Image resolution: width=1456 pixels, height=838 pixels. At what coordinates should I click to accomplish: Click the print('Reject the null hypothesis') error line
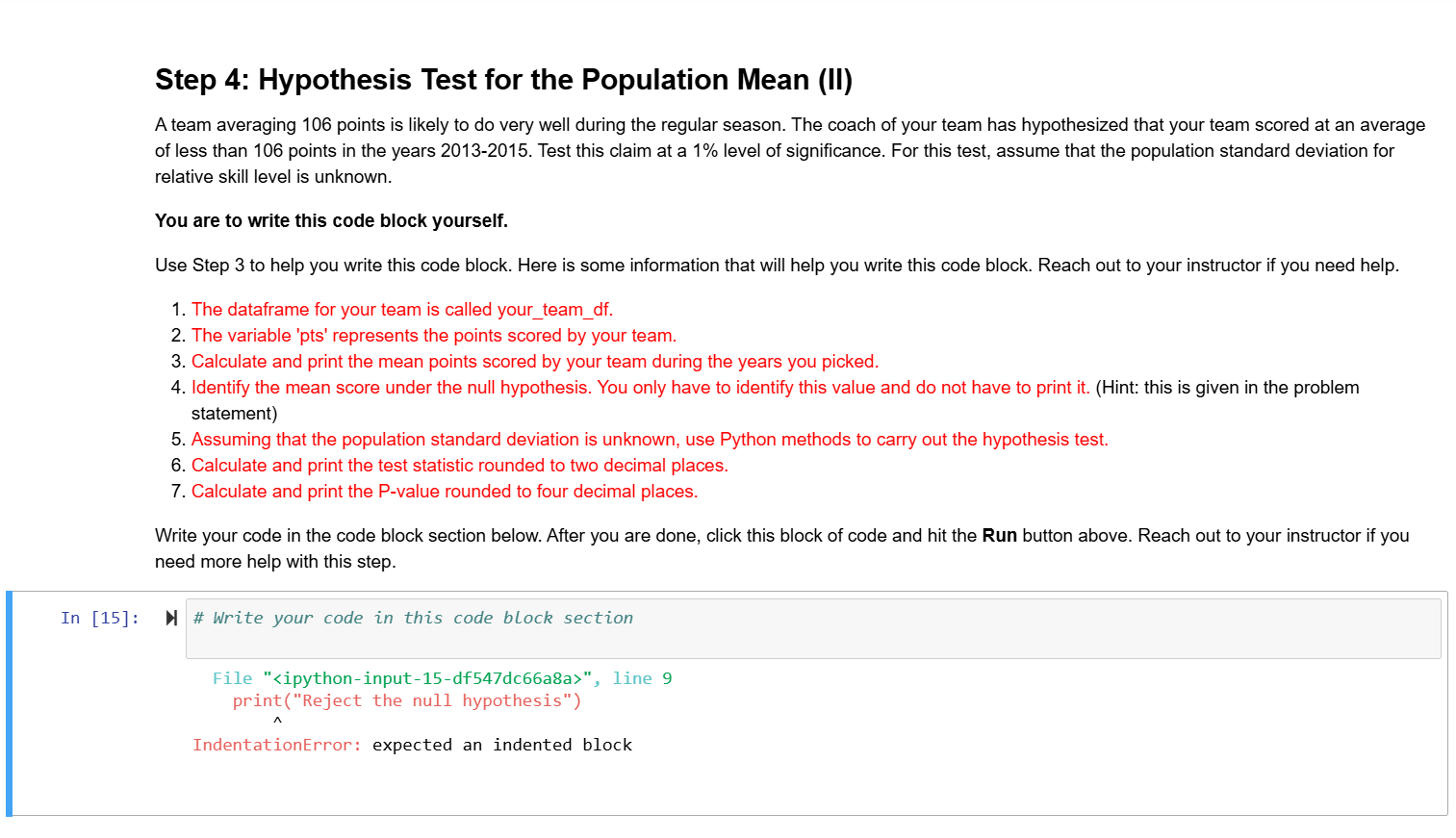406,699
